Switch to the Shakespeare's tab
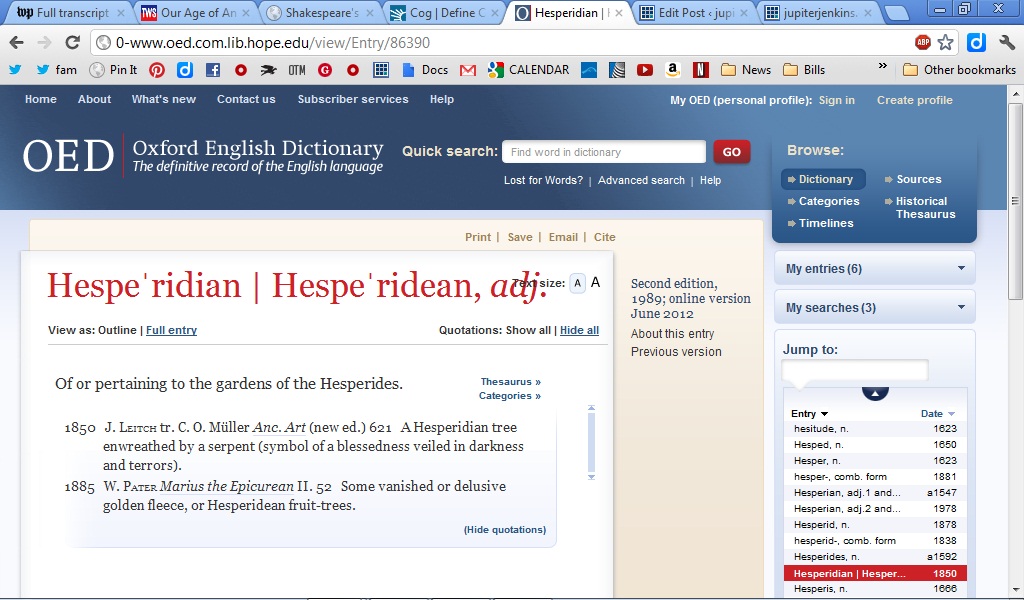Image resolution: width=1024 pixels, height=600 pixels. tap(321, 13)
